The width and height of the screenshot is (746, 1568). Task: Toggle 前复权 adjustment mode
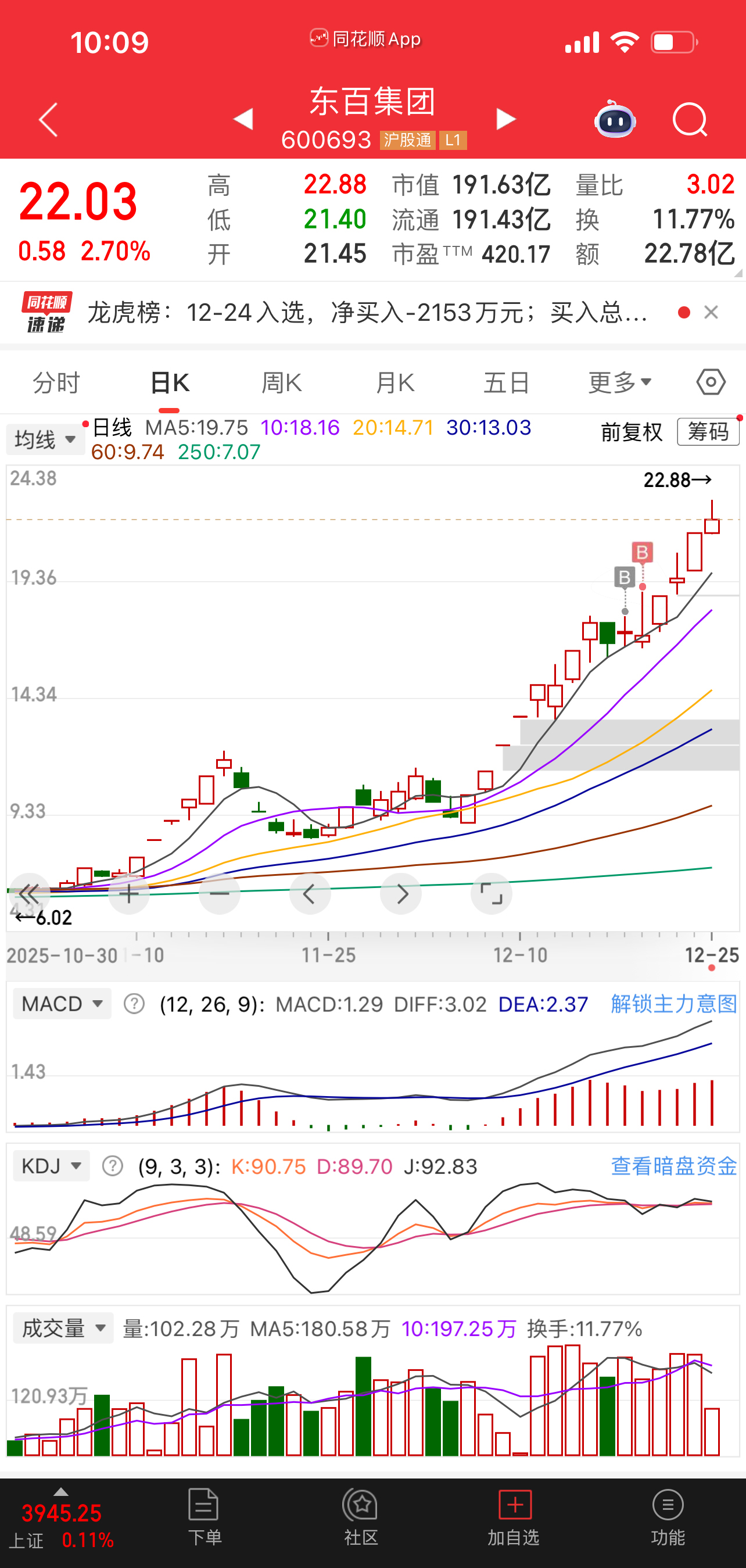pos(632,432)
